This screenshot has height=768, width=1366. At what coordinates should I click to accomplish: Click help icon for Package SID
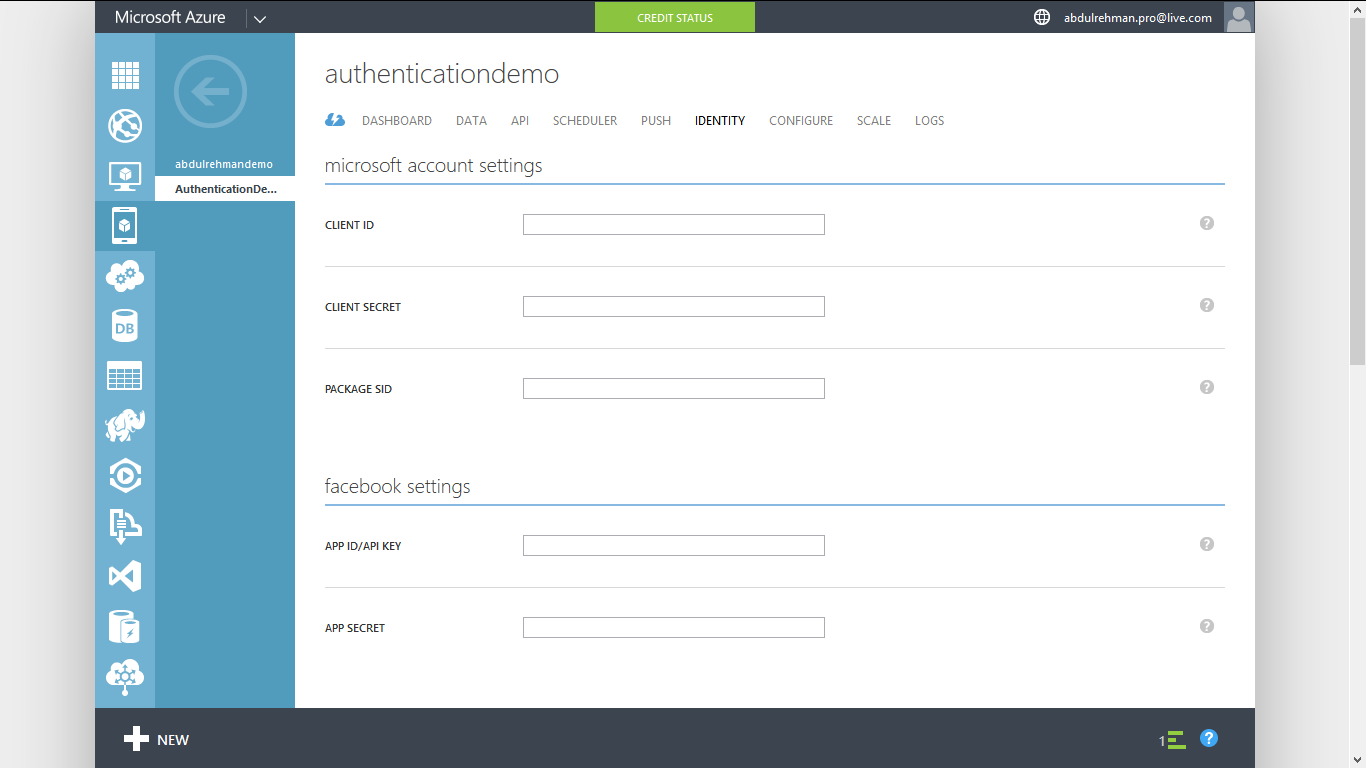[1207, 387]
